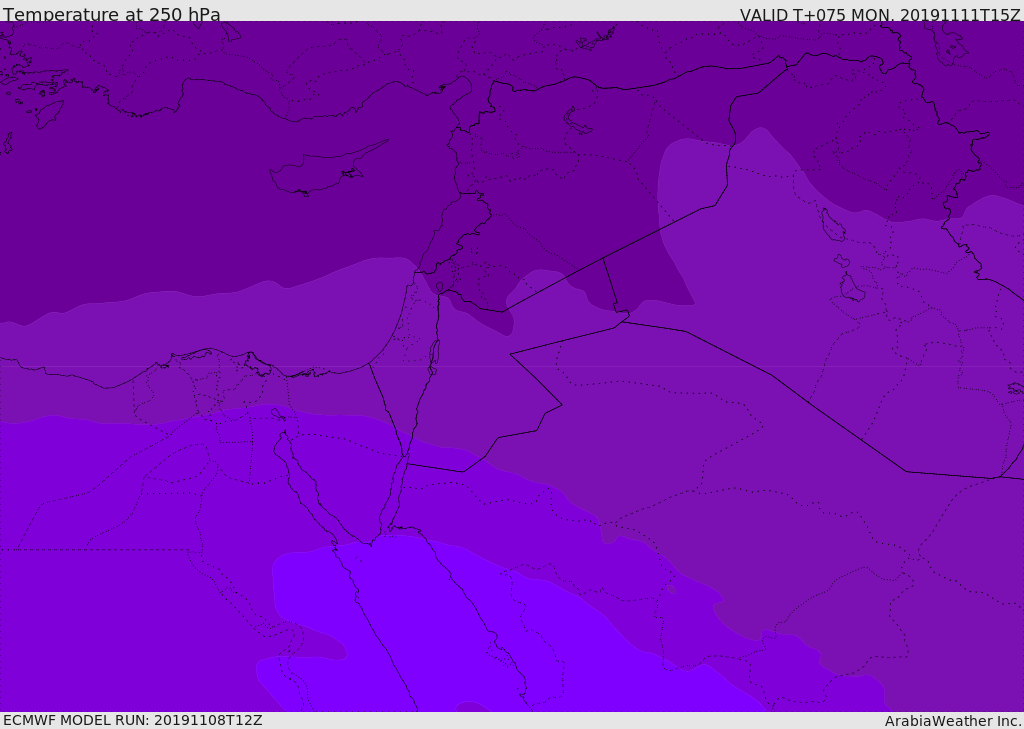The width and height of the screenshot is (1024, 729).
Task: Click the Lake Assad outline in Syria
Action: pos(577,121)
